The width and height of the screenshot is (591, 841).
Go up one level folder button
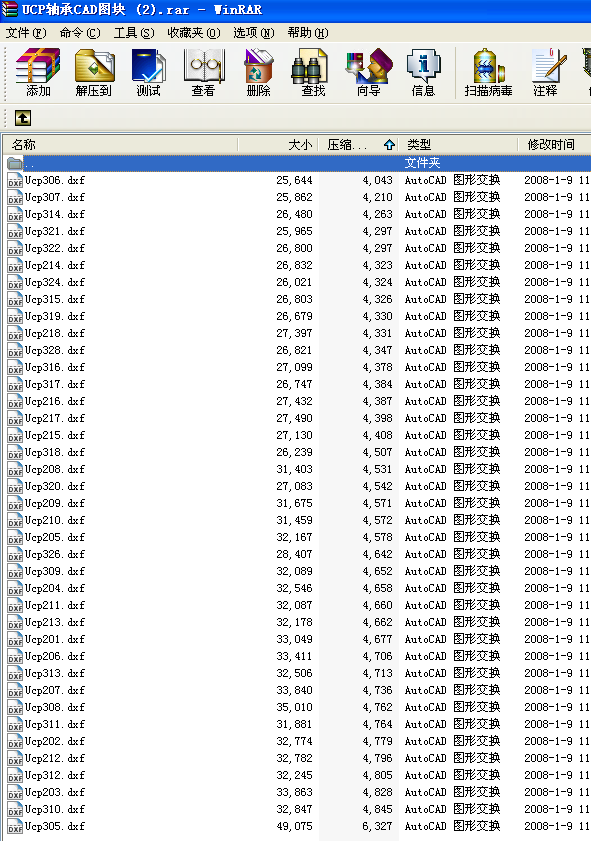[x=23, y=118]
